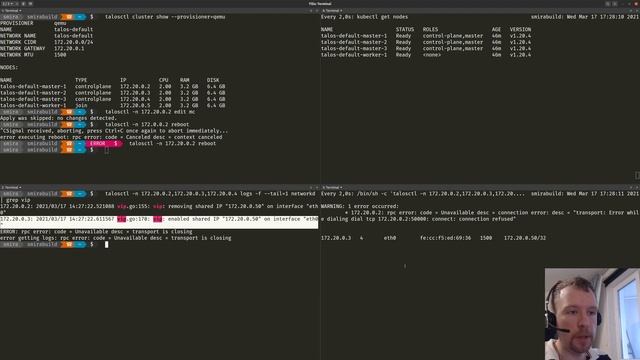Click add terminal down icon in title bar
The height and width of the screenshot is (360, 640).
click(30, 3)
